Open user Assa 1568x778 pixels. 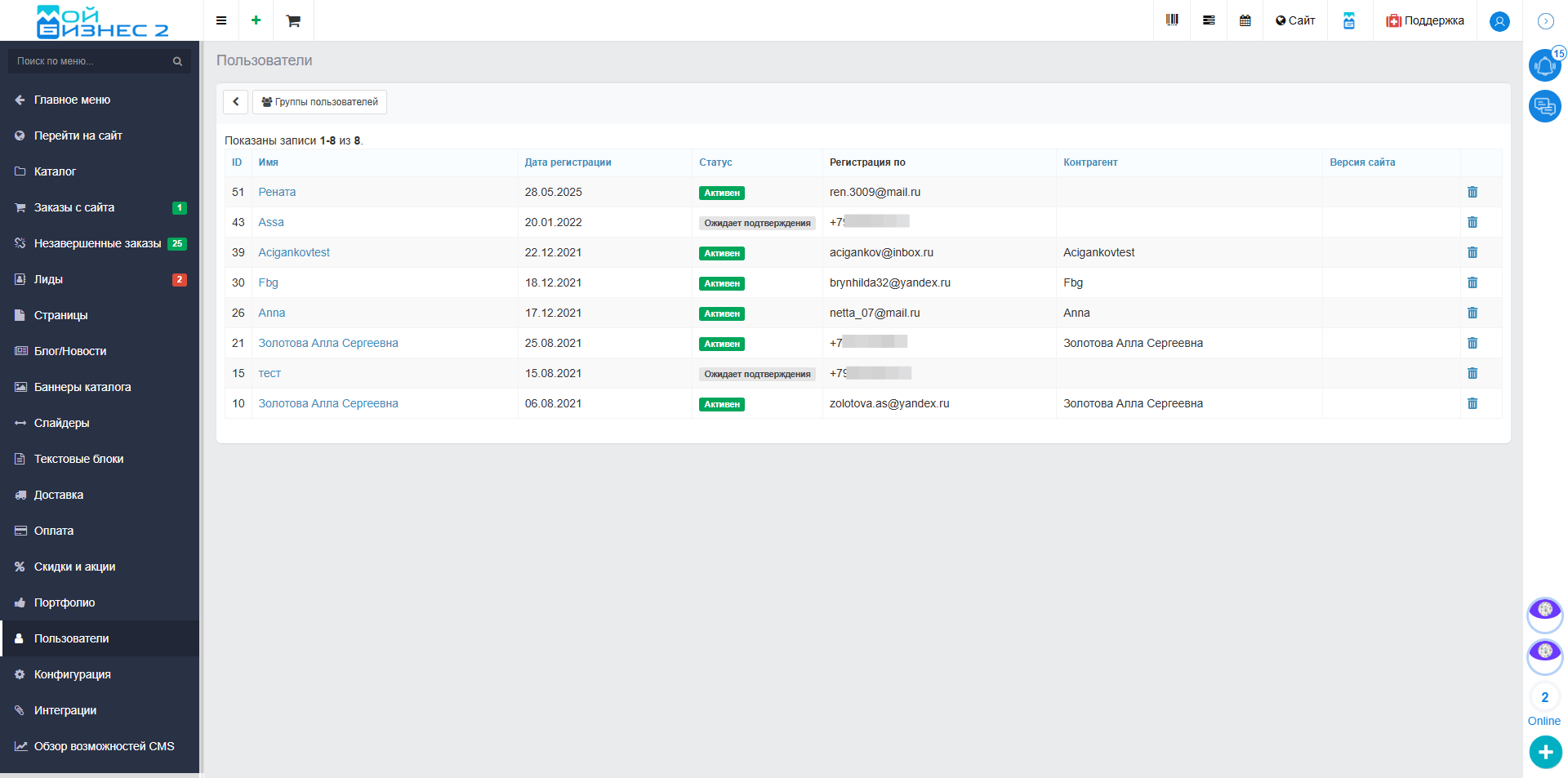coord(271,222)
